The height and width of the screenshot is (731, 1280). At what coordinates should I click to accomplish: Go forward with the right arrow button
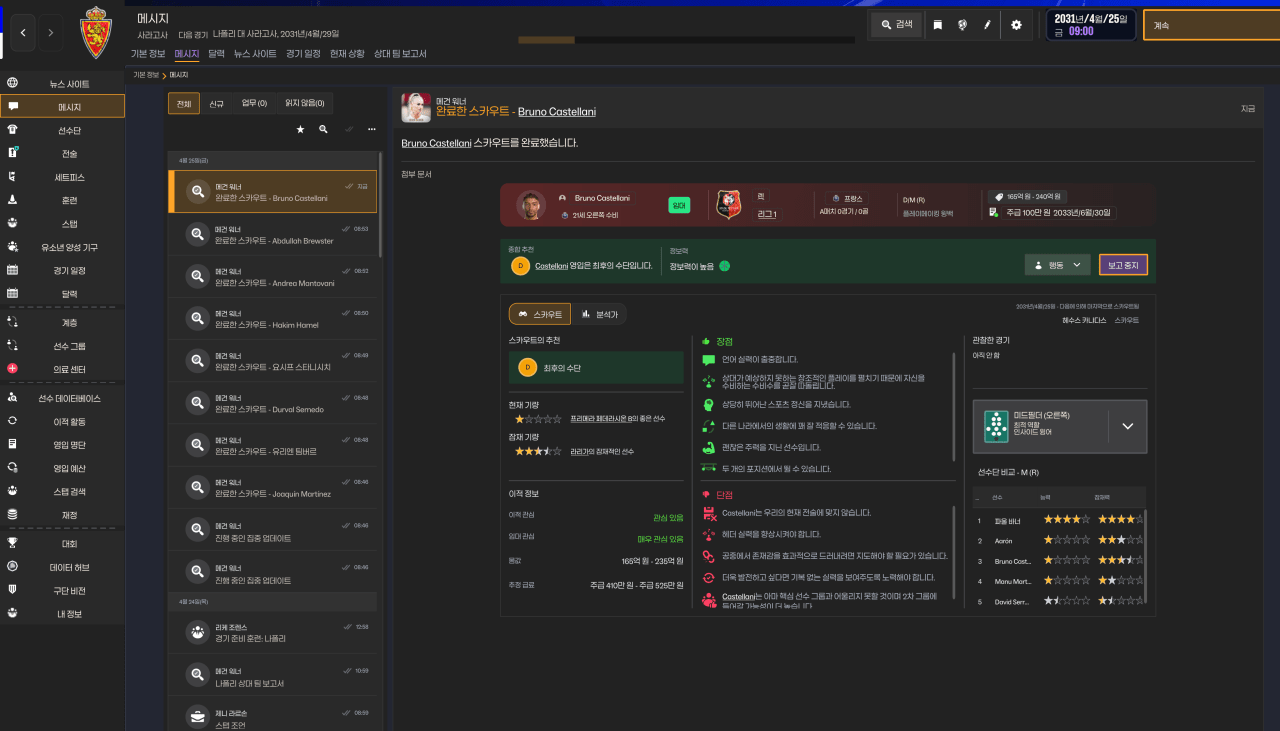(x=52, y=33)
